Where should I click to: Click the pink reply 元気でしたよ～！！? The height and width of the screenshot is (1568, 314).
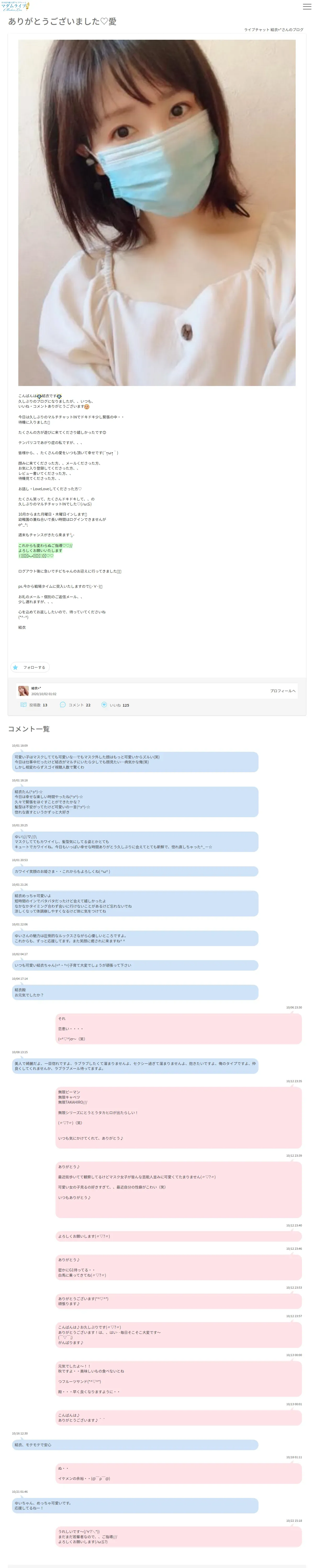point(179,1379)
